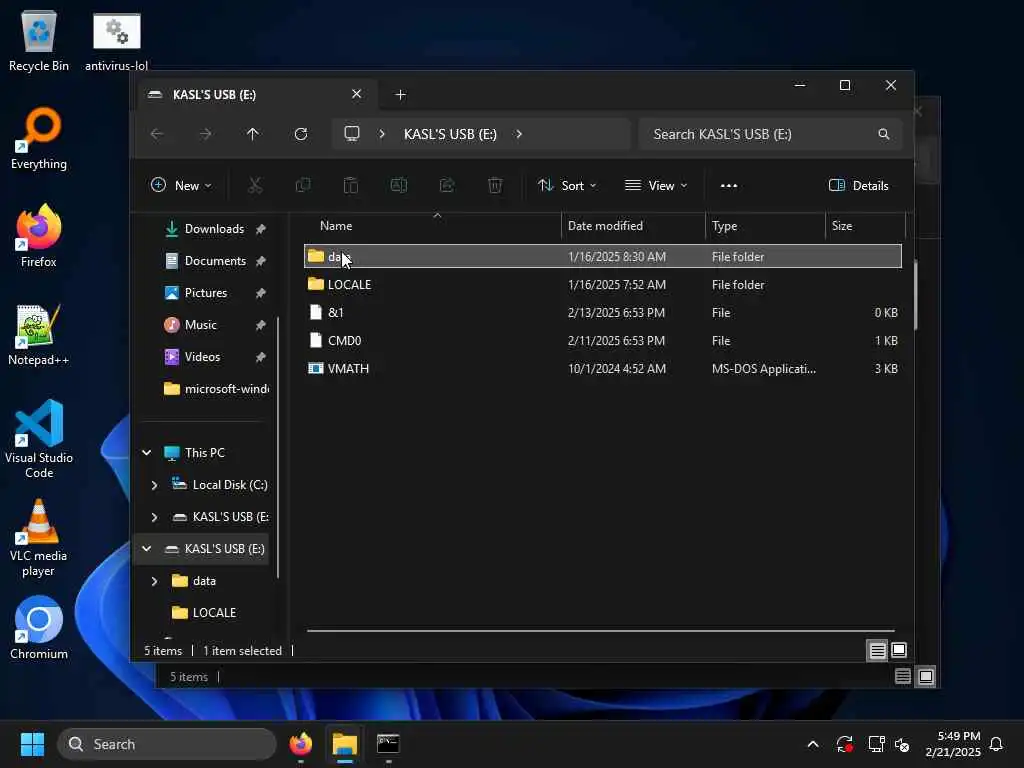The image size is (1024, 768).
Task: Switch to details list view icon in status bar
Action: tap(877, 650)
